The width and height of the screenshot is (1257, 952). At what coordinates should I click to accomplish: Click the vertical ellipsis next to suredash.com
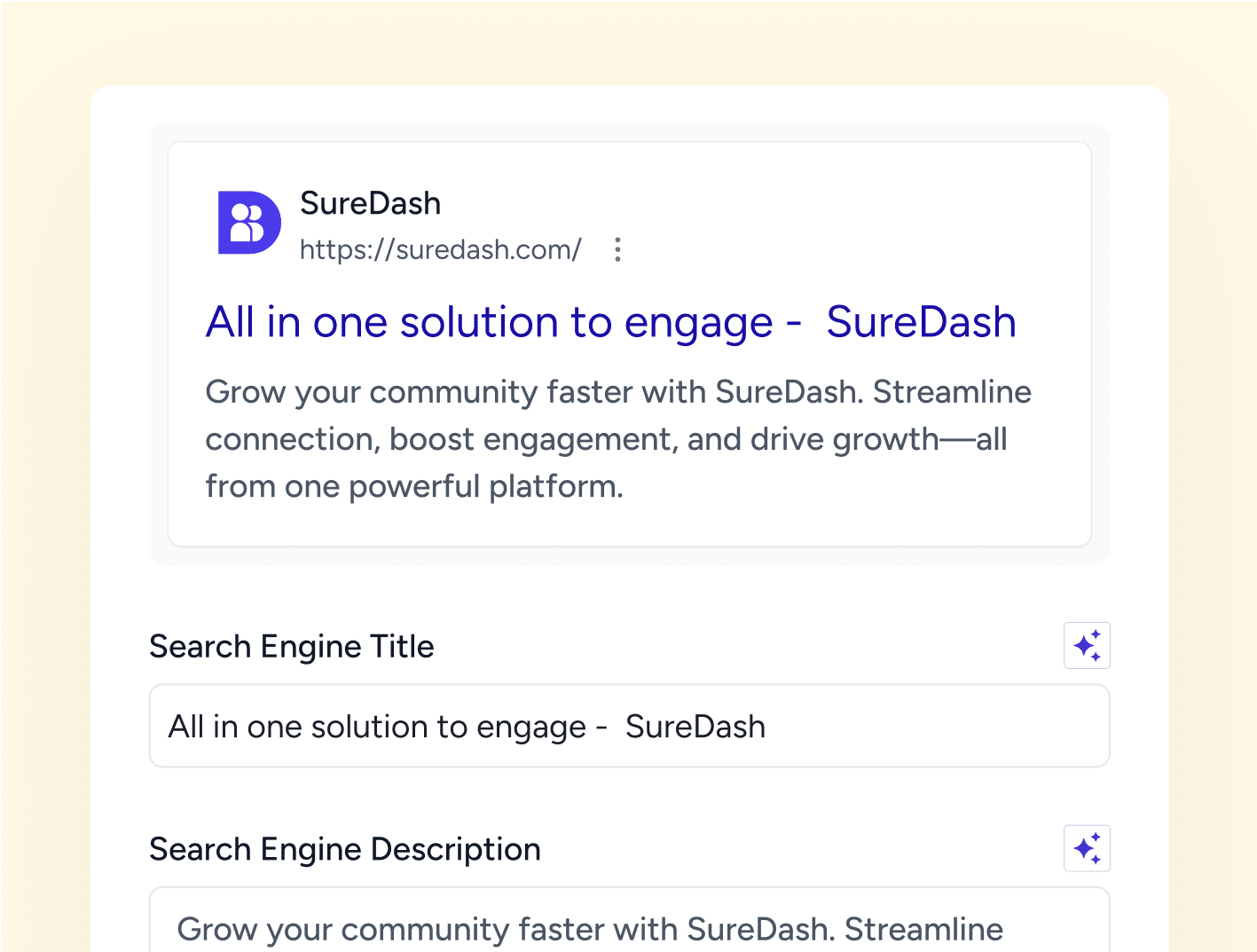617,249
